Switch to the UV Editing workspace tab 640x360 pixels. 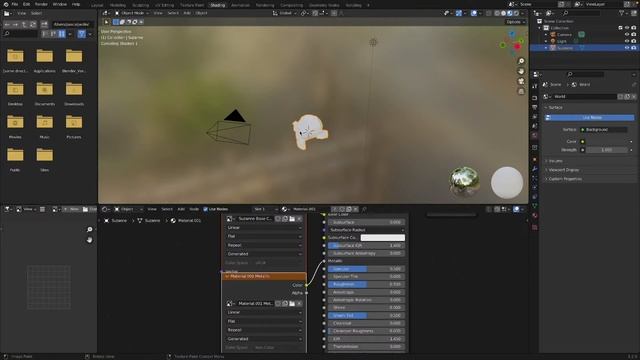point(164,5)
